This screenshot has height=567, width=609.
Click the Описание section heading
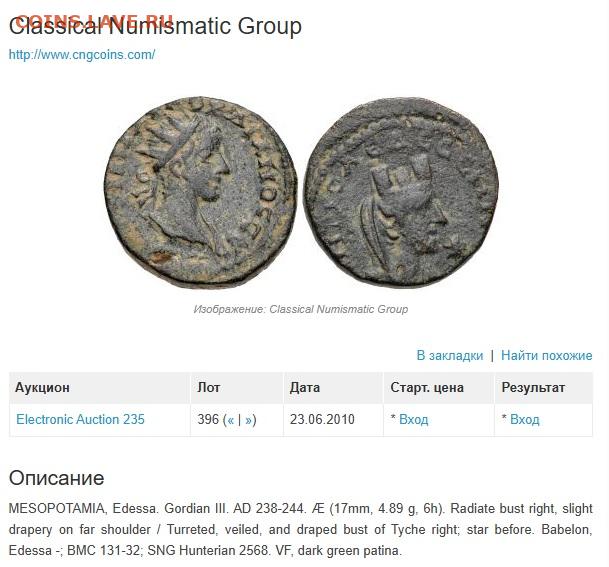pos(56,478)
